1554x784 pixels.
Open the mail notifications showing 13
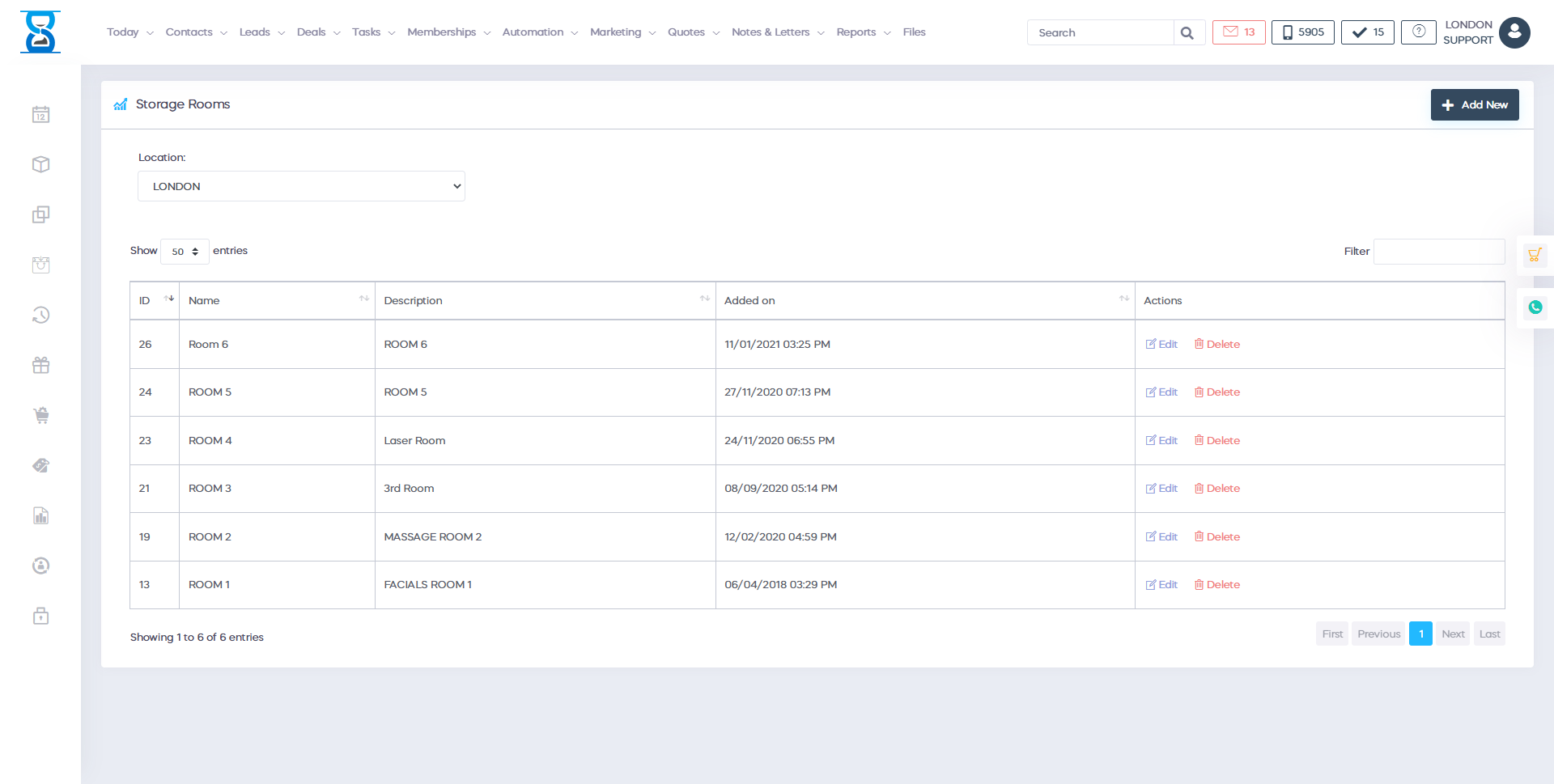click(x=1238, y=32)
